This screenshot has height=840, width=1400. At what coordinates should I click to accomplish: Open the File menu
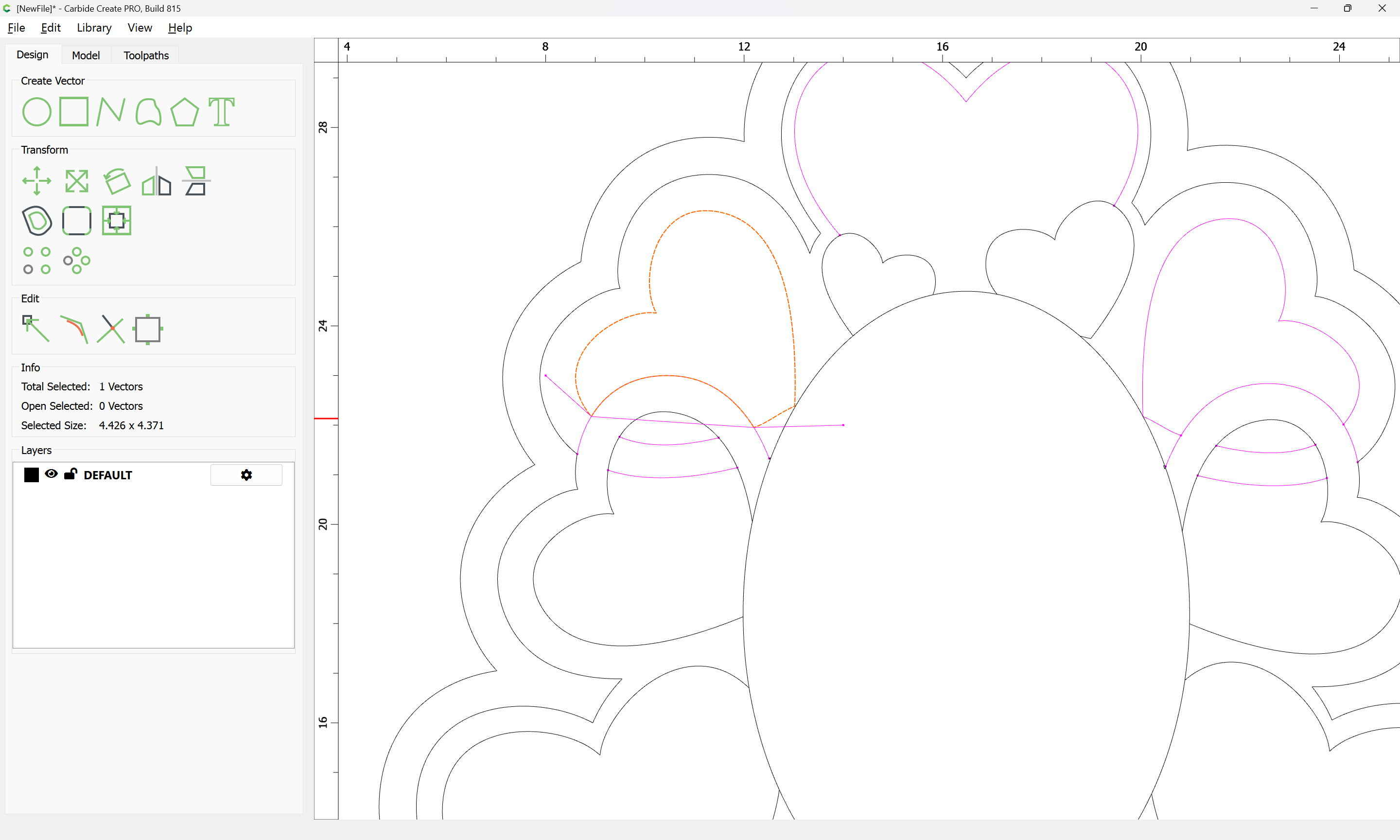click(x=17, y=28)
